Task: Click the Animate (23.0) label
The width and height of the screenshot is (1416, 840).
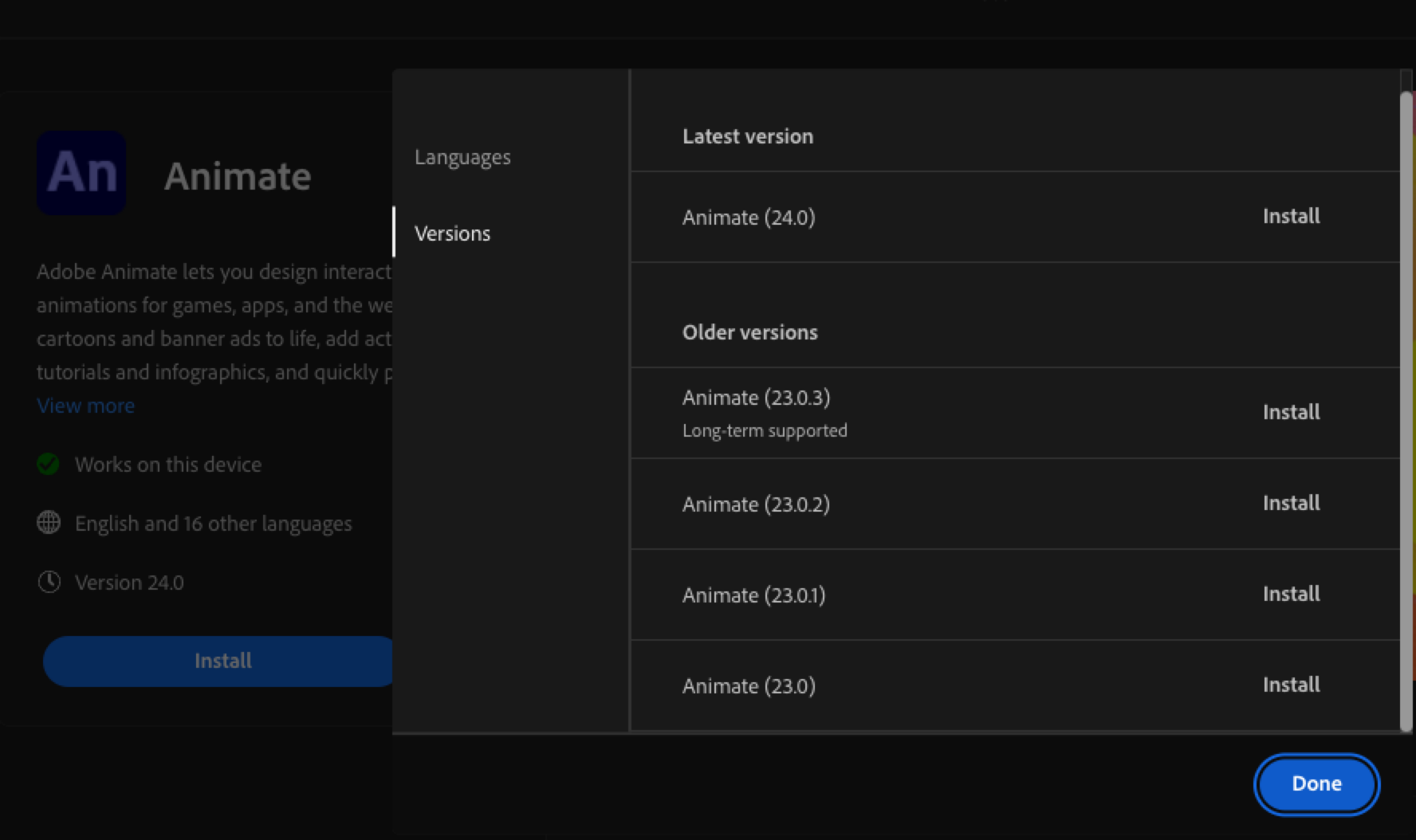Action: (749, 686)
